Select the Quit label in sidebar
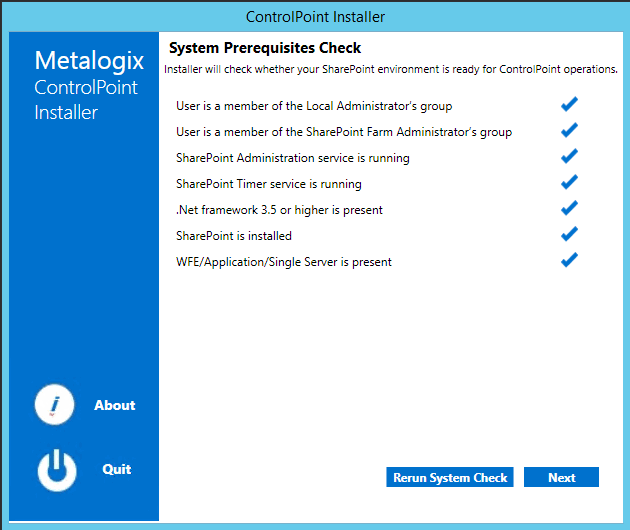This screenshot has height=530, width=630. tap(117, 469)
